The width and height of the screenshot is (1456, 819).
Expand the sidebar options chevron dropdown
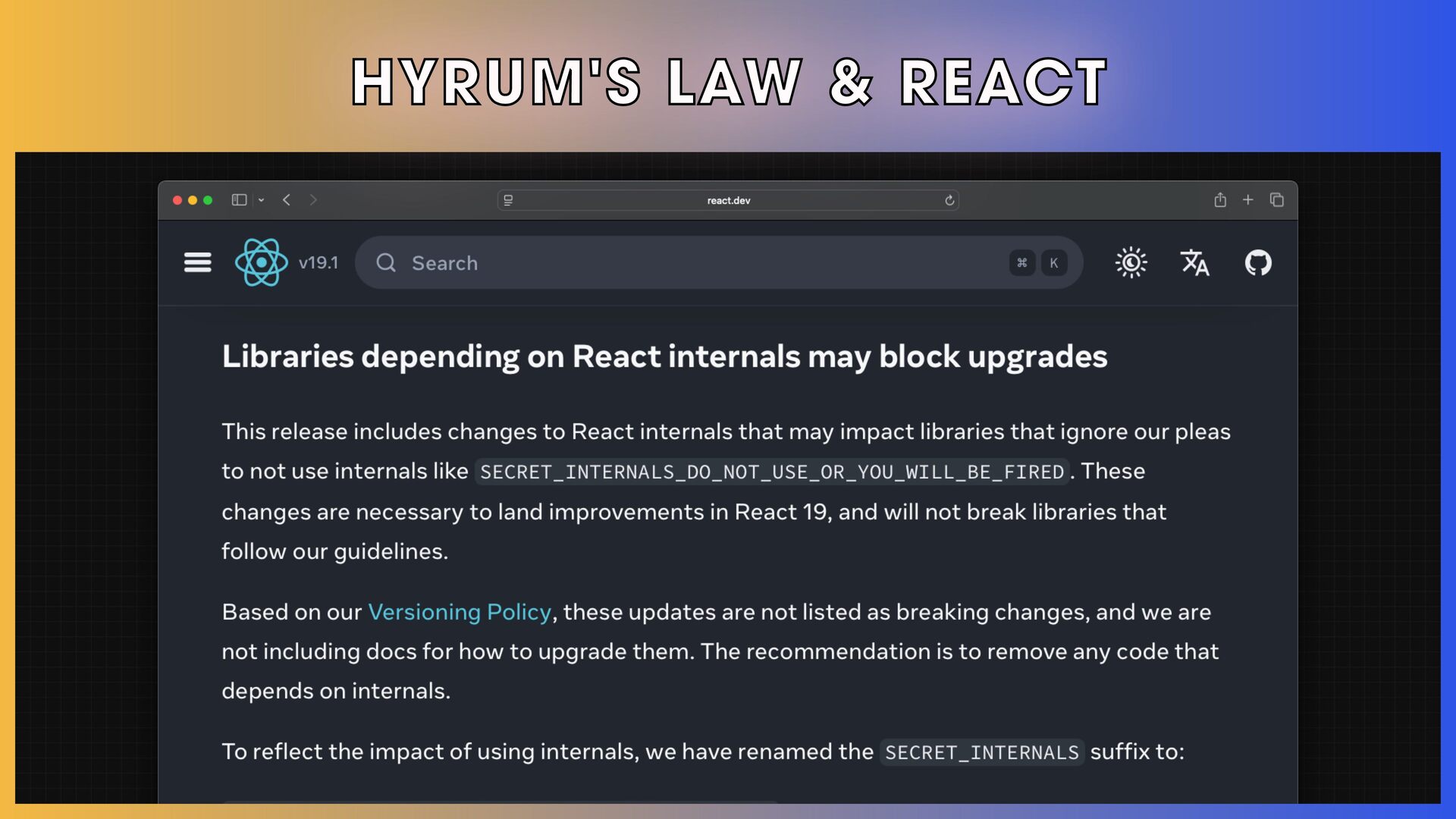pos(261,200)
